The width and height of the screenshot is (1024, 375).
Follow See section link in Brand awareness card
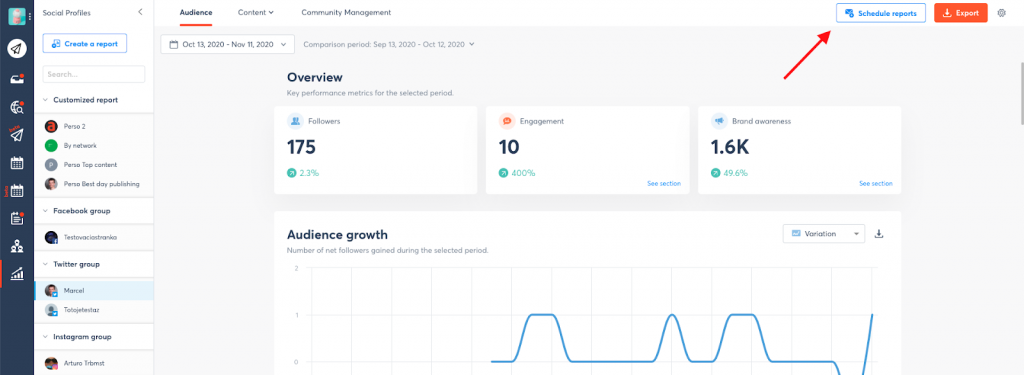click(876, 184)
